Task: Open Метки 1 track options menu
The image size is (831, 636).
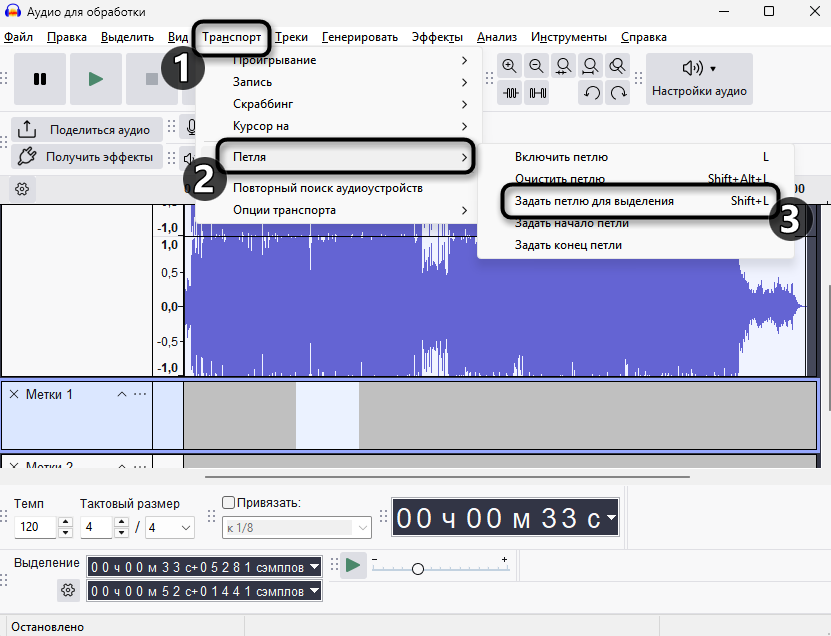Action: click(x=140, y=394)
